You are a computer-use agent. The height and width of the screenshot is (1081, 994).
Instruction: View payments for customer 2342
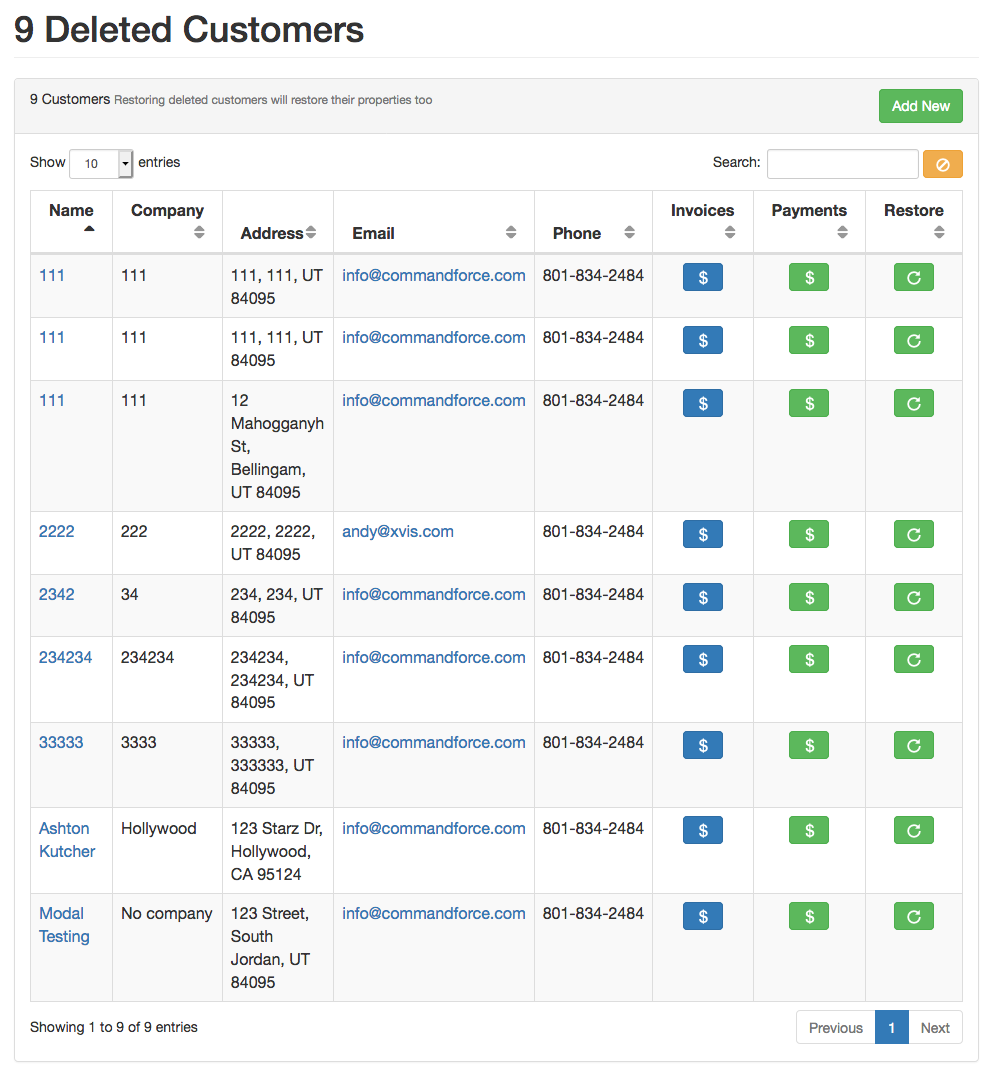809,597
